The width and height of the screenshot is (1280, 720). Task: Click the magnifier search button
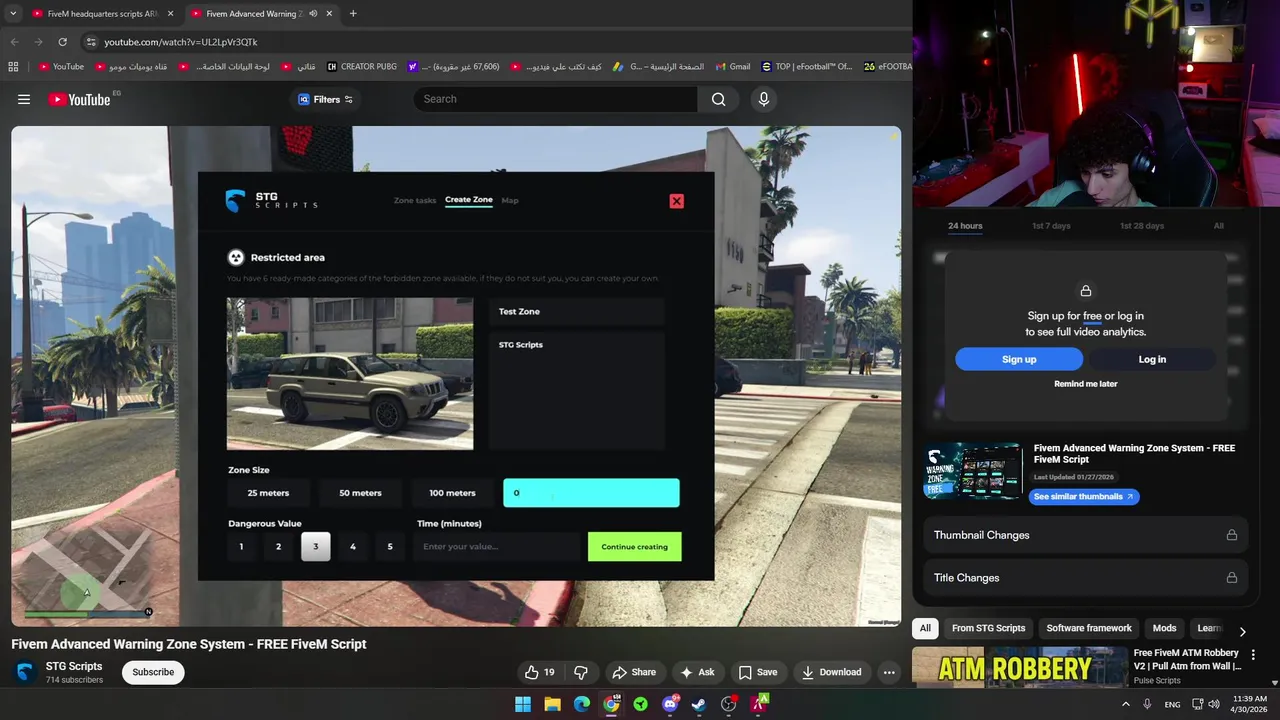click(x=718, y=99)
